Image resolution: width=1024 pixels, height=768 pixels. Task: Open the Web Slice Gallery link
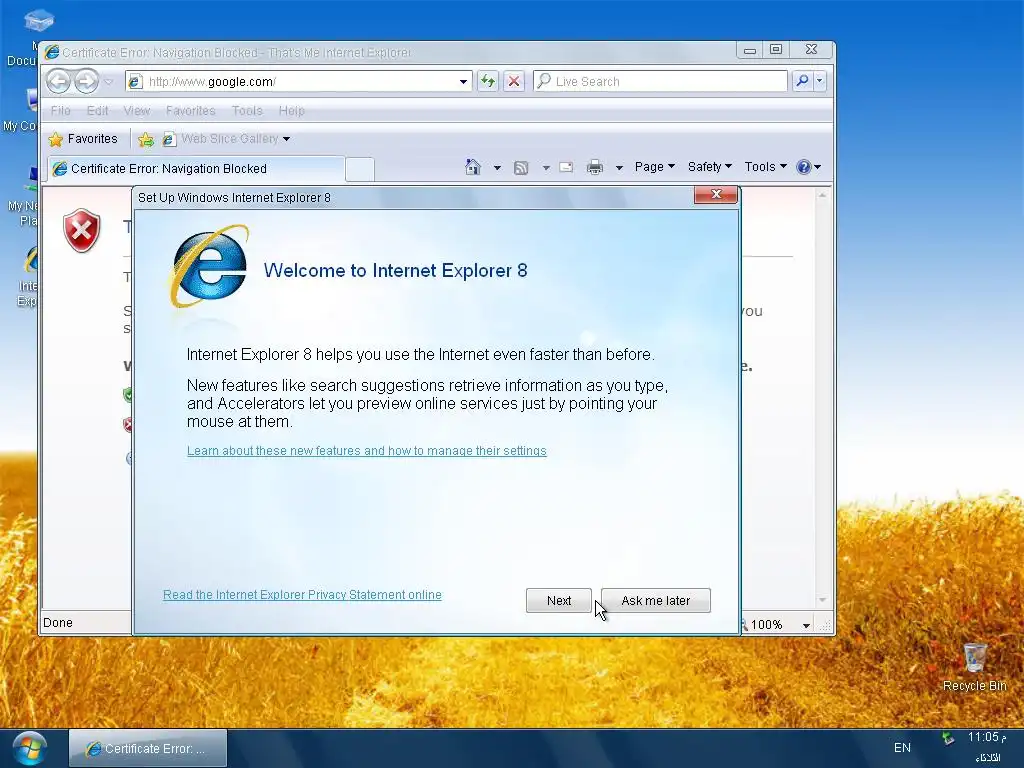click(226, 138)
